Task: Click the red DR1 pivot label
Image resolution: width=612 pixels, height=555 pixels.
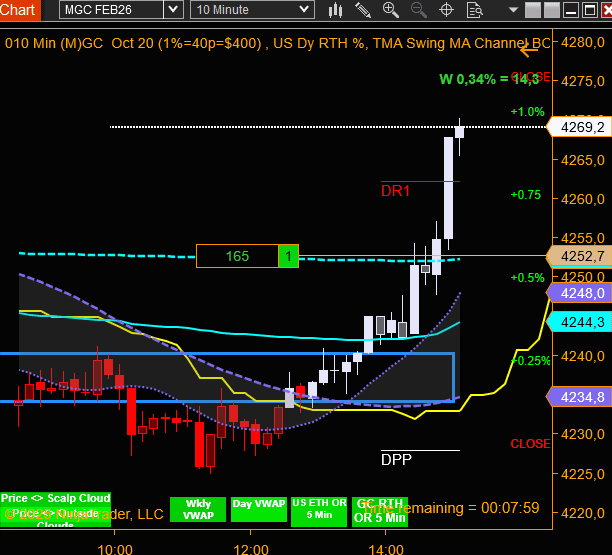Action: (395, 191)
